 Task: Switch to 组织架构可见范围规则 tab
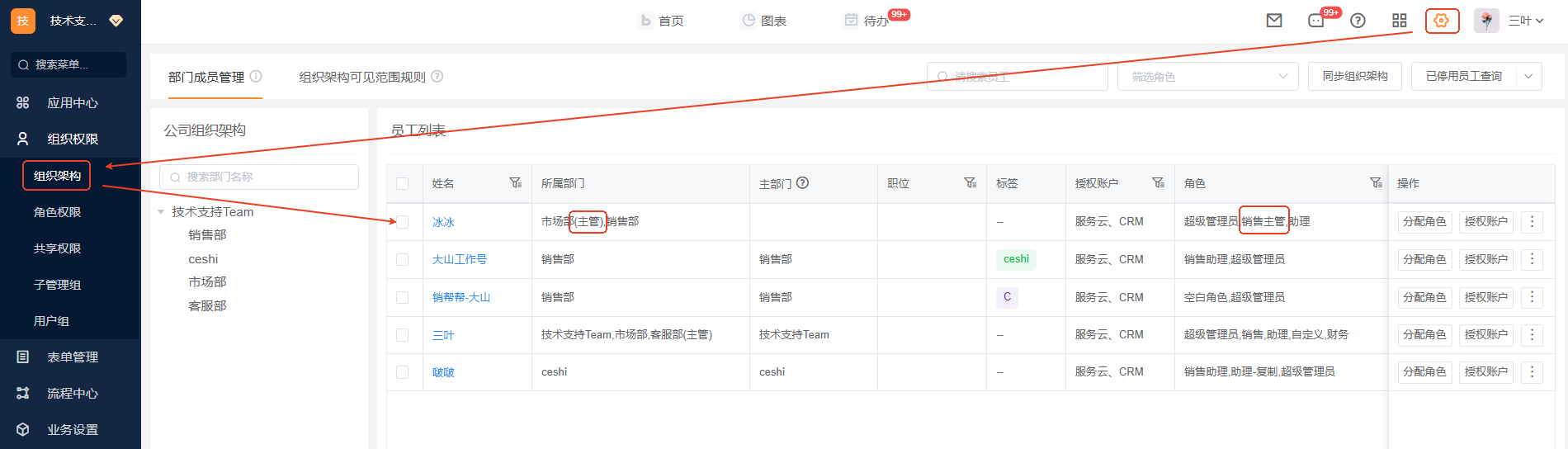pyautogui.click(x=361, y=77)
